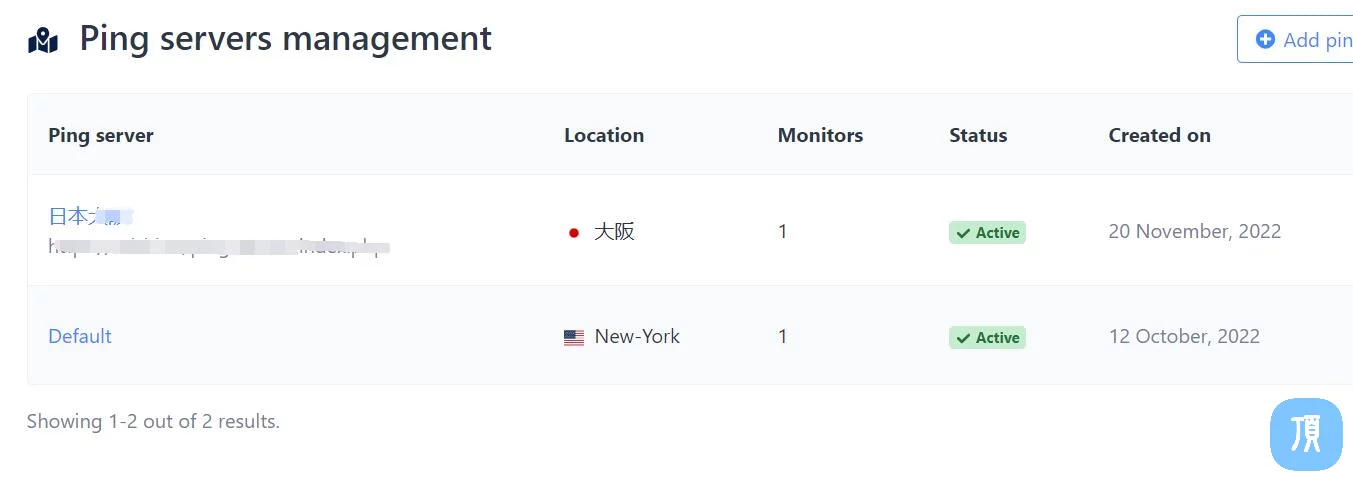Image resolution: width=1353 pixels, height=481 pixels.
Task: Click the Active status badge for New-York server
Action: 987,338
